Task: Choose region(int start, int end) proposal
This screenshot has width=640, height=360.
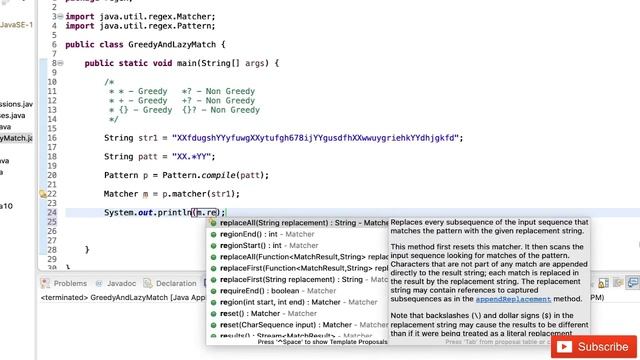Action: pyautogui.click(x=298, y=302)
